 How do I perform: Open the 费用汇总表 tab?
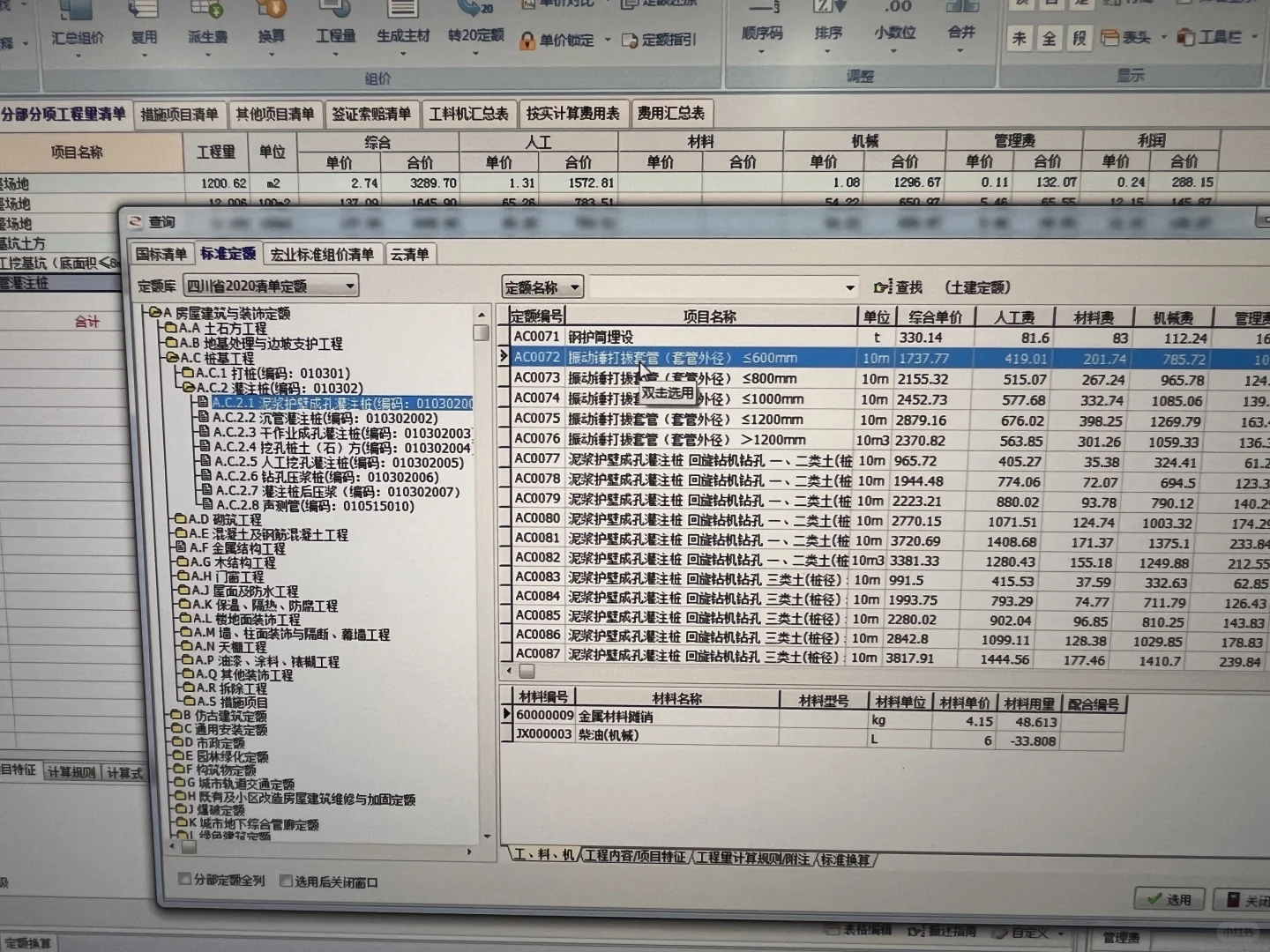(671, 113)
